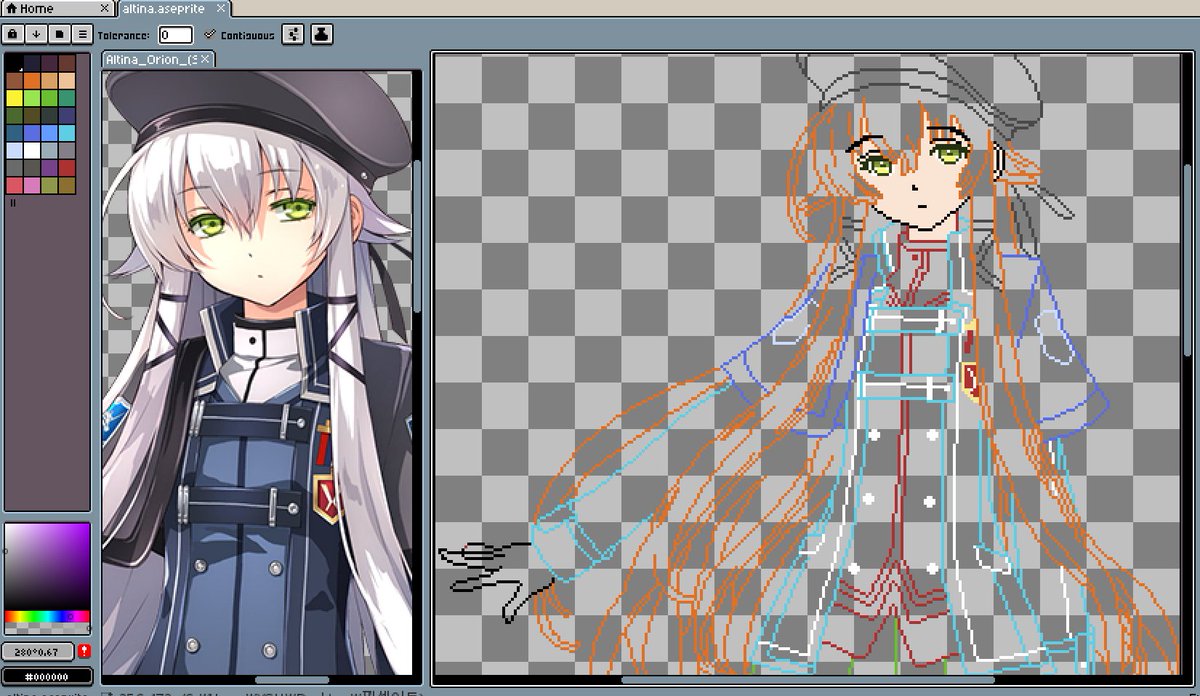Pick the dark navy palette swatch
This screenshot has height=696, width=1200.
[32, 63]
